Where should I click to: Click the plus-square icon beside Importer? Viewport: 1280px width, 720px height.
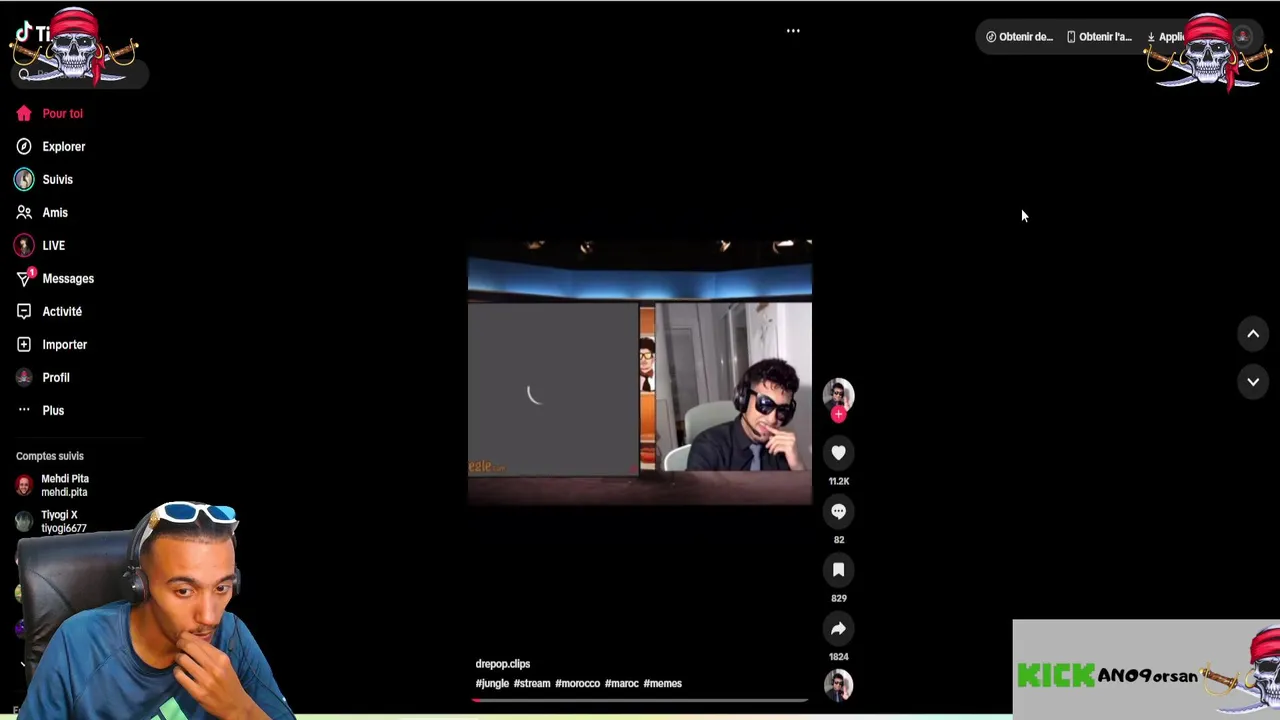24,344
